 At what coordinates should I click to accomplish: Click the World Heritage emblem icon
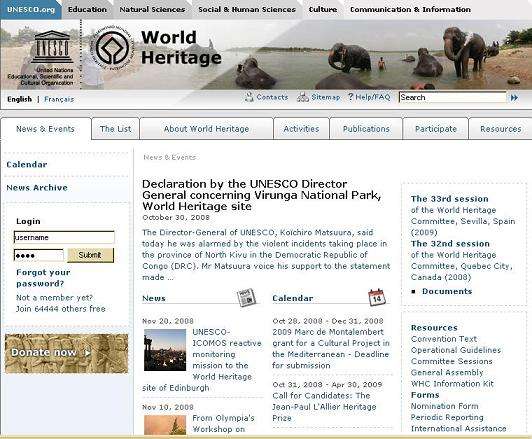click(112, 48)
